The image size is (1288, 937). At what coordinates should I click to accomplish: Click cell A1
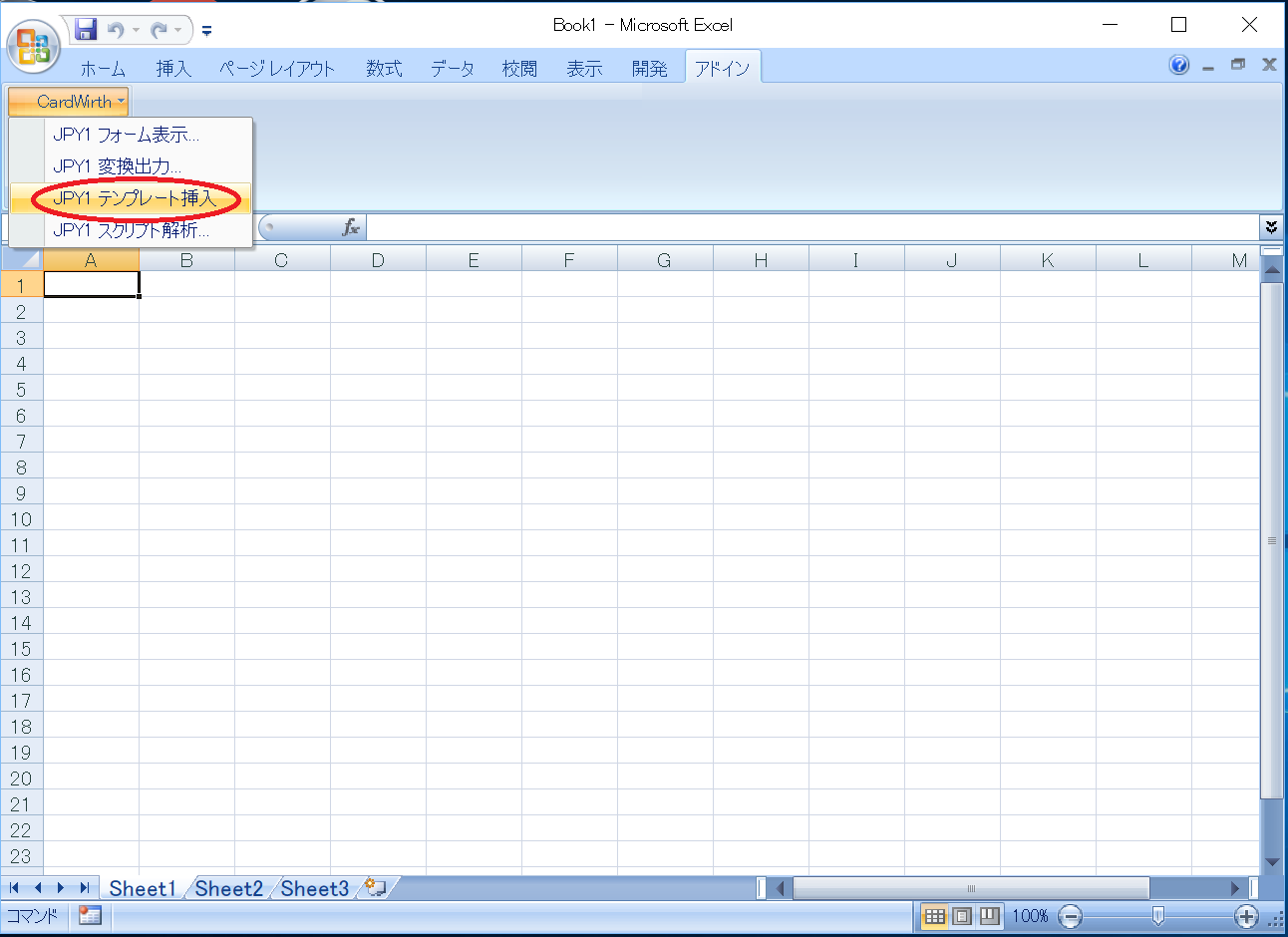pos(91,284)
